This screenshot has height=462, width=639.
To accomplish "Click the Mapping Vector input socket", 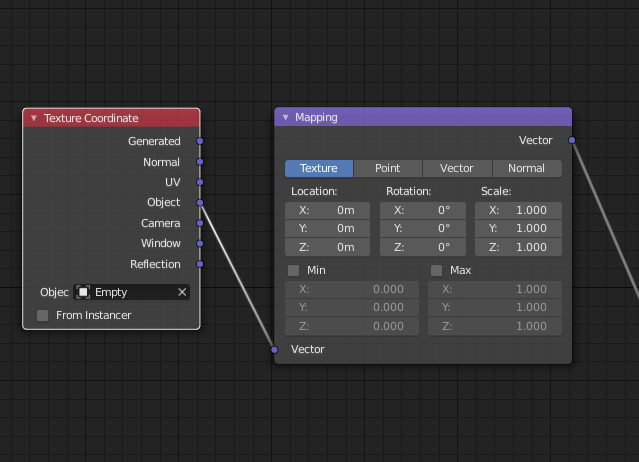I will (274, 350).
